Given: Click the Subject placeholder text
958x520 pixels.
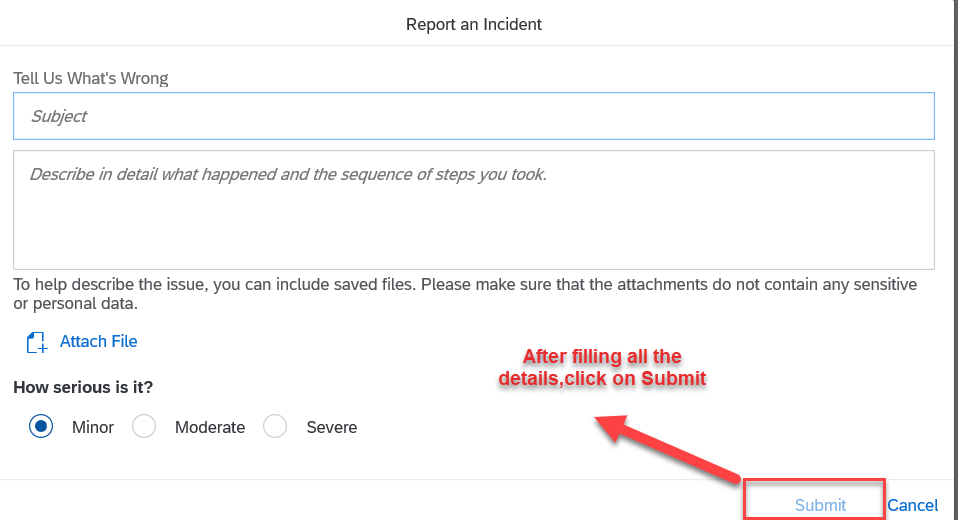Looking at the screenshot, I should tap(59, 116).
